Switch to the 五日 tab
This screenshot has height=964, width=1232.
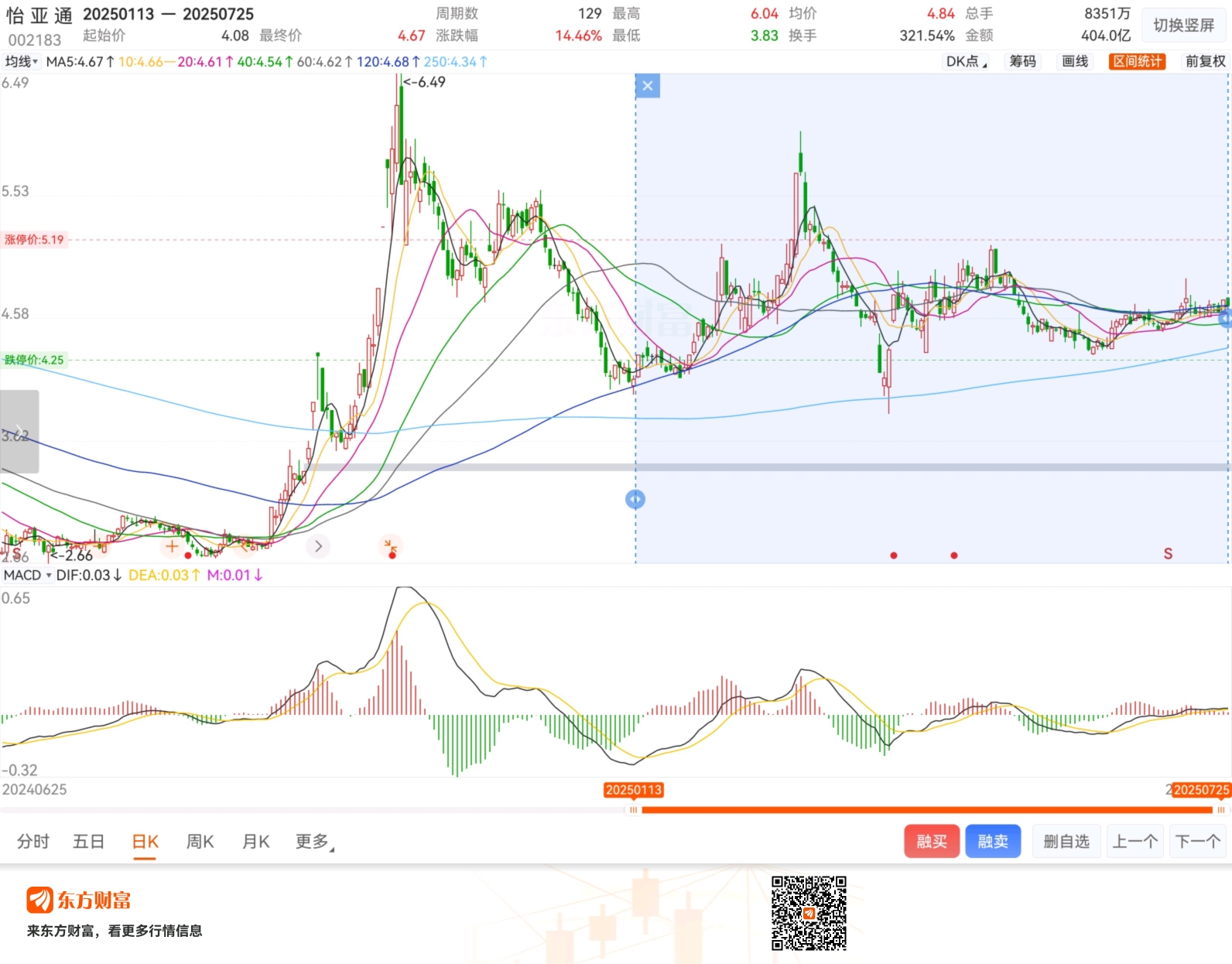(88, 841)
